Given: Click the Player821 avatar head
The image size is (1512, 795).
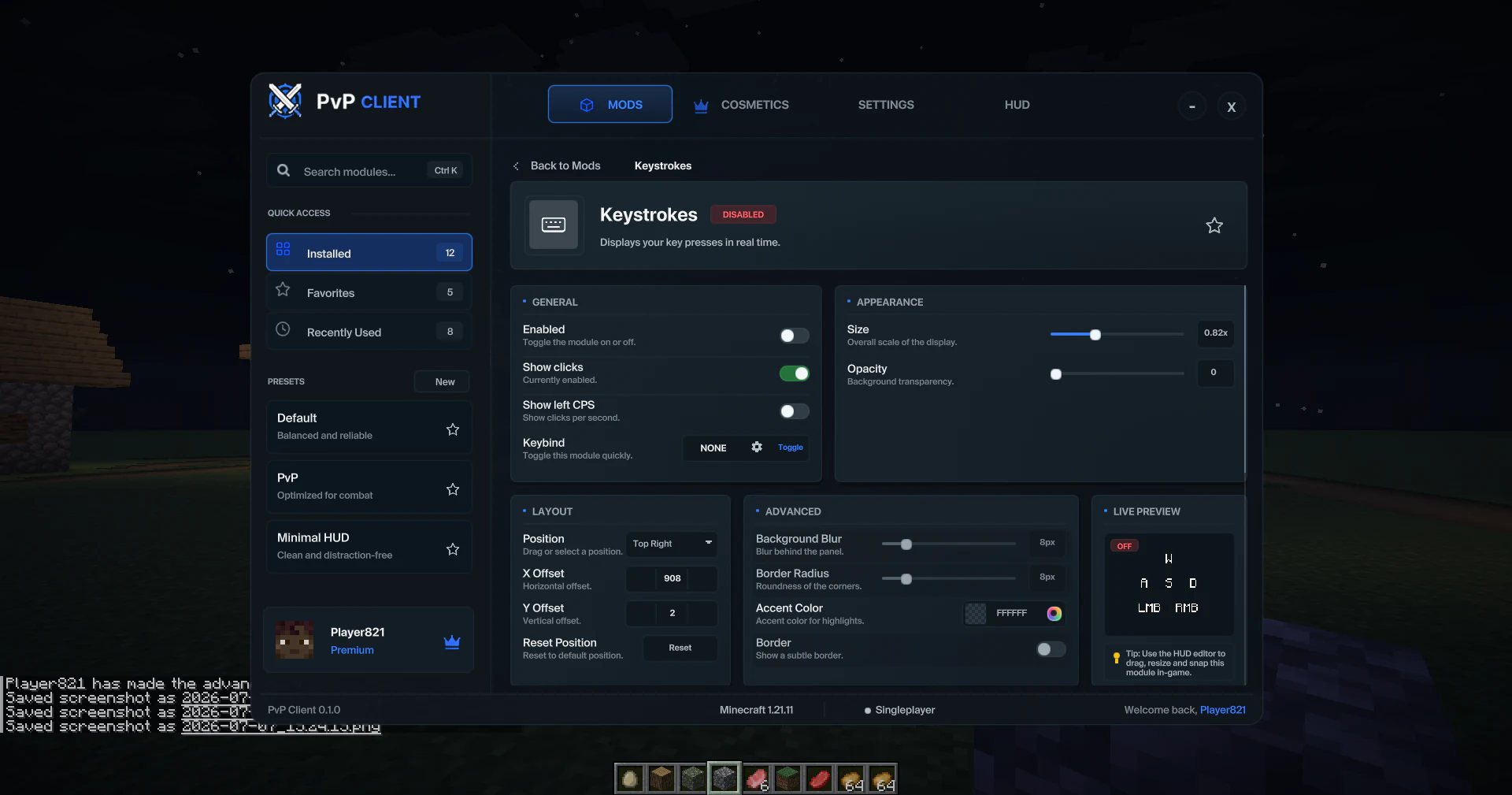Looking at the screenshot, I should tap(295, 640).
